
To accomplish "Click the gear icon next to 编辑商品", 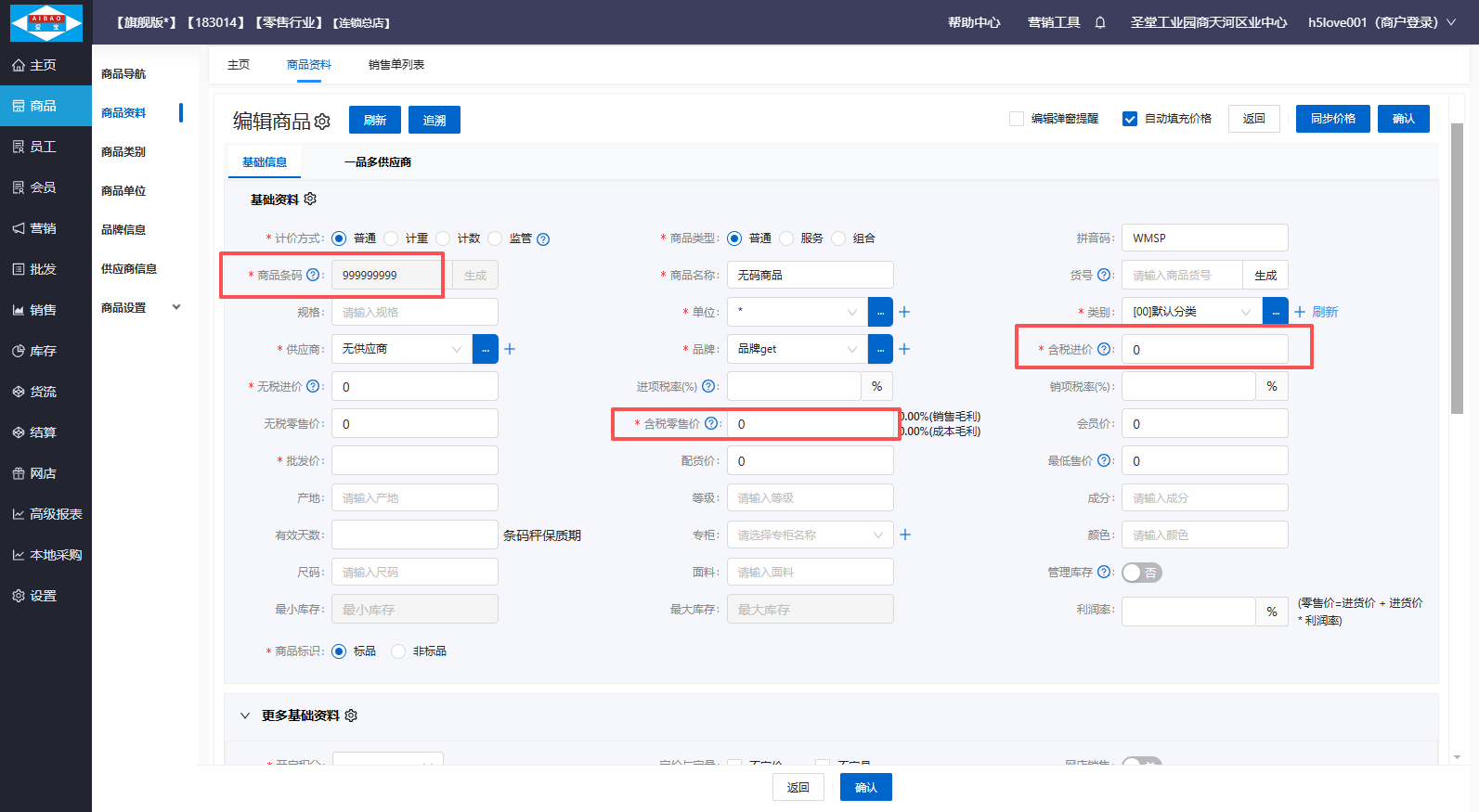I will point(322,122).
